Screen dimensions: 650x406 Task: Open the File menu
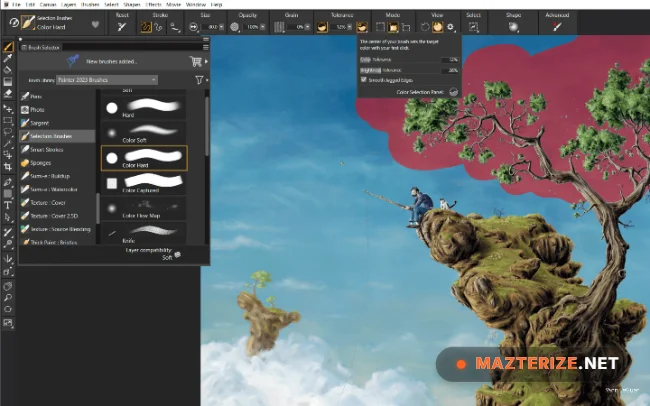(x=16, y=5)
